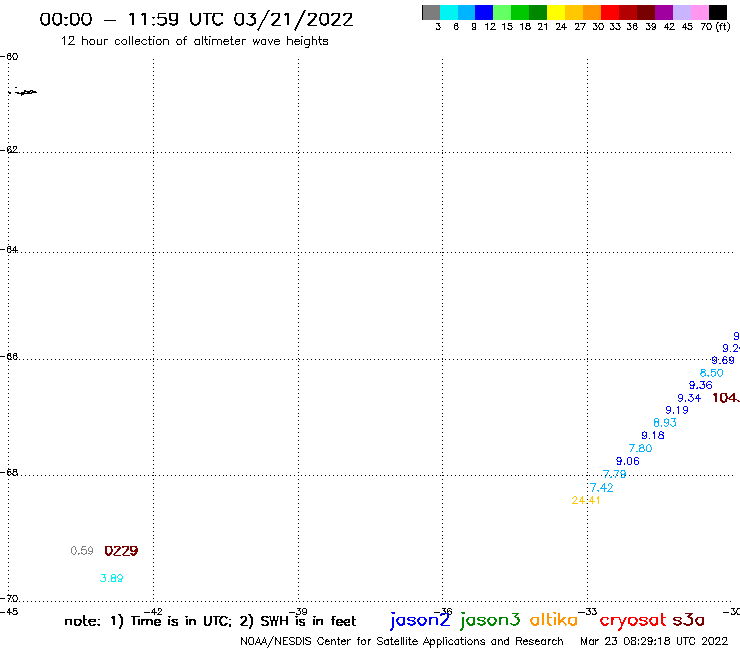The width and height of the screenshot is (740, 650).
Task: Click the NOAA/NESDIS Center credit line
Action: (402, 641)
